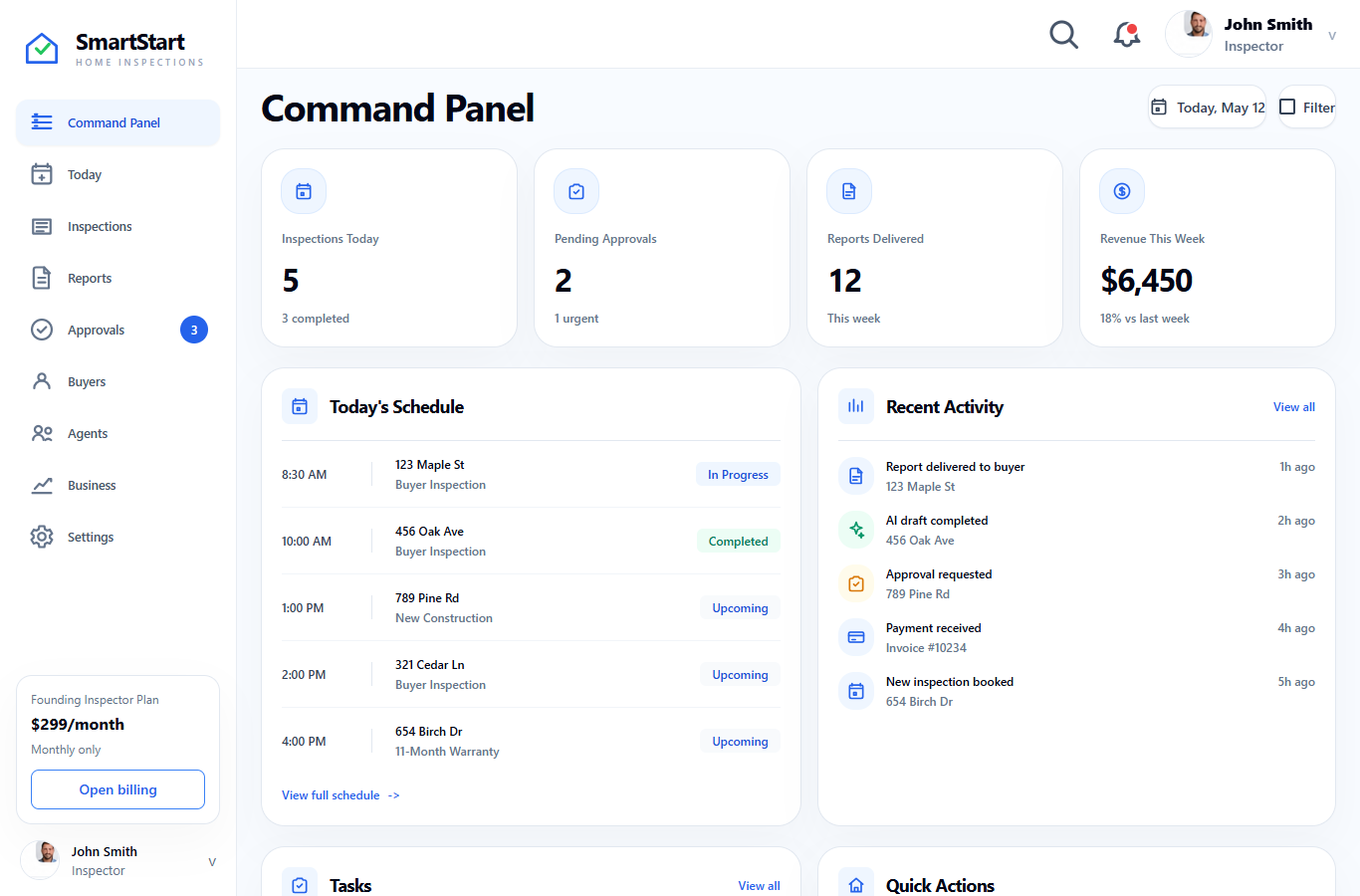The height and width of the screenshot is (896, 1360).
Task: Open the 789 Pine Rd New Construction entry
Action: (531, 608)
